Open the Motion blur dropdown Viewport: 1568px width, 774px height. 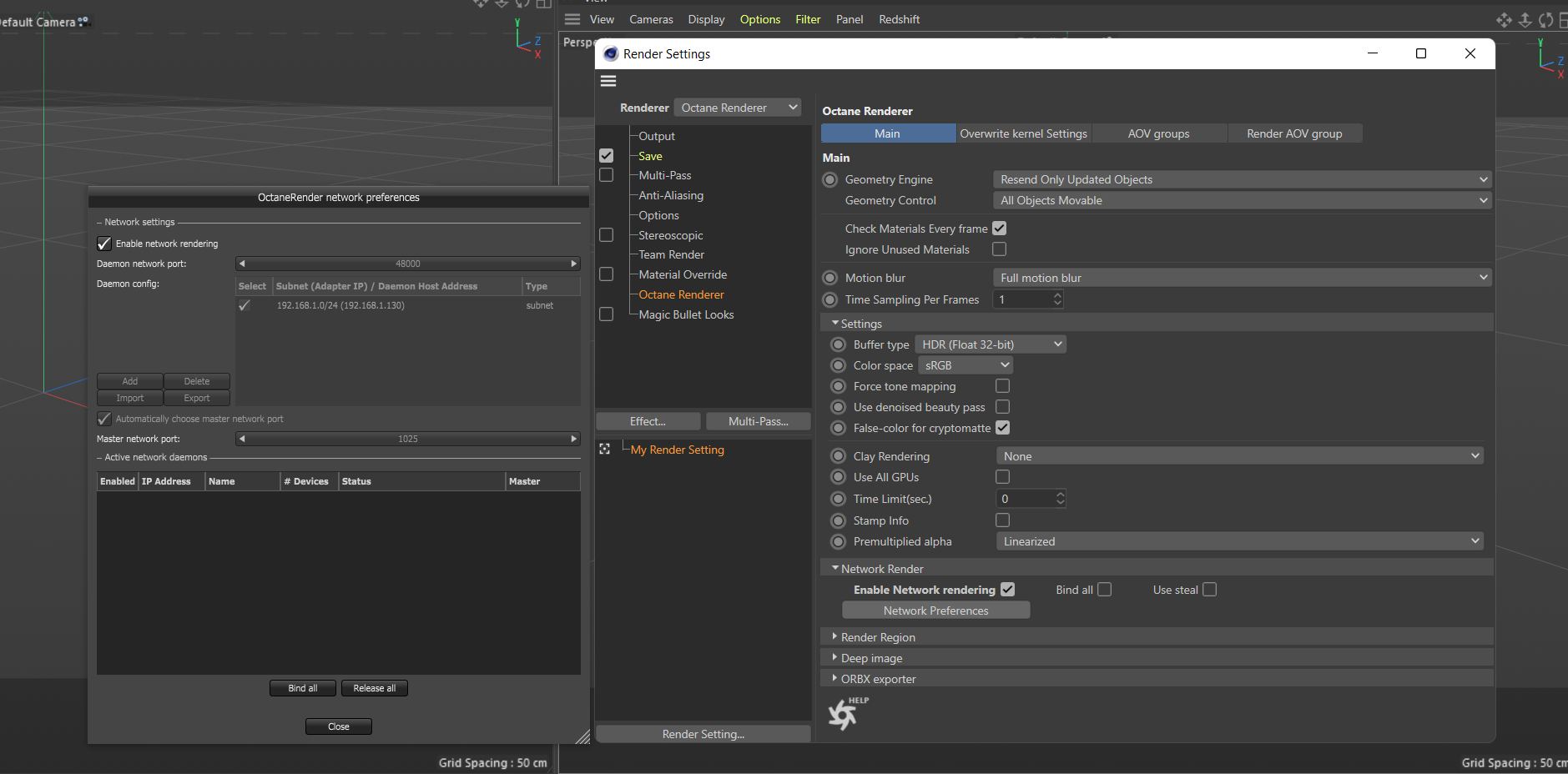tap(1242, 278)
